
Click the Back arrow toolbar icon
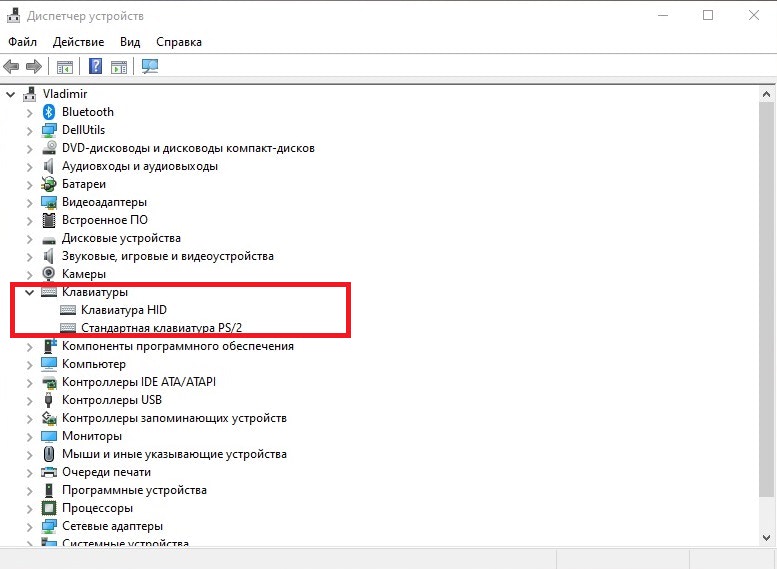(12, 67)
